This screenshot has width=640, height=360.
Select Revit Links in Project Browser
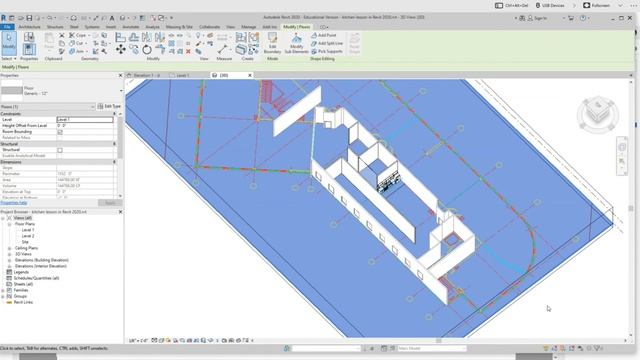(23, 302)
